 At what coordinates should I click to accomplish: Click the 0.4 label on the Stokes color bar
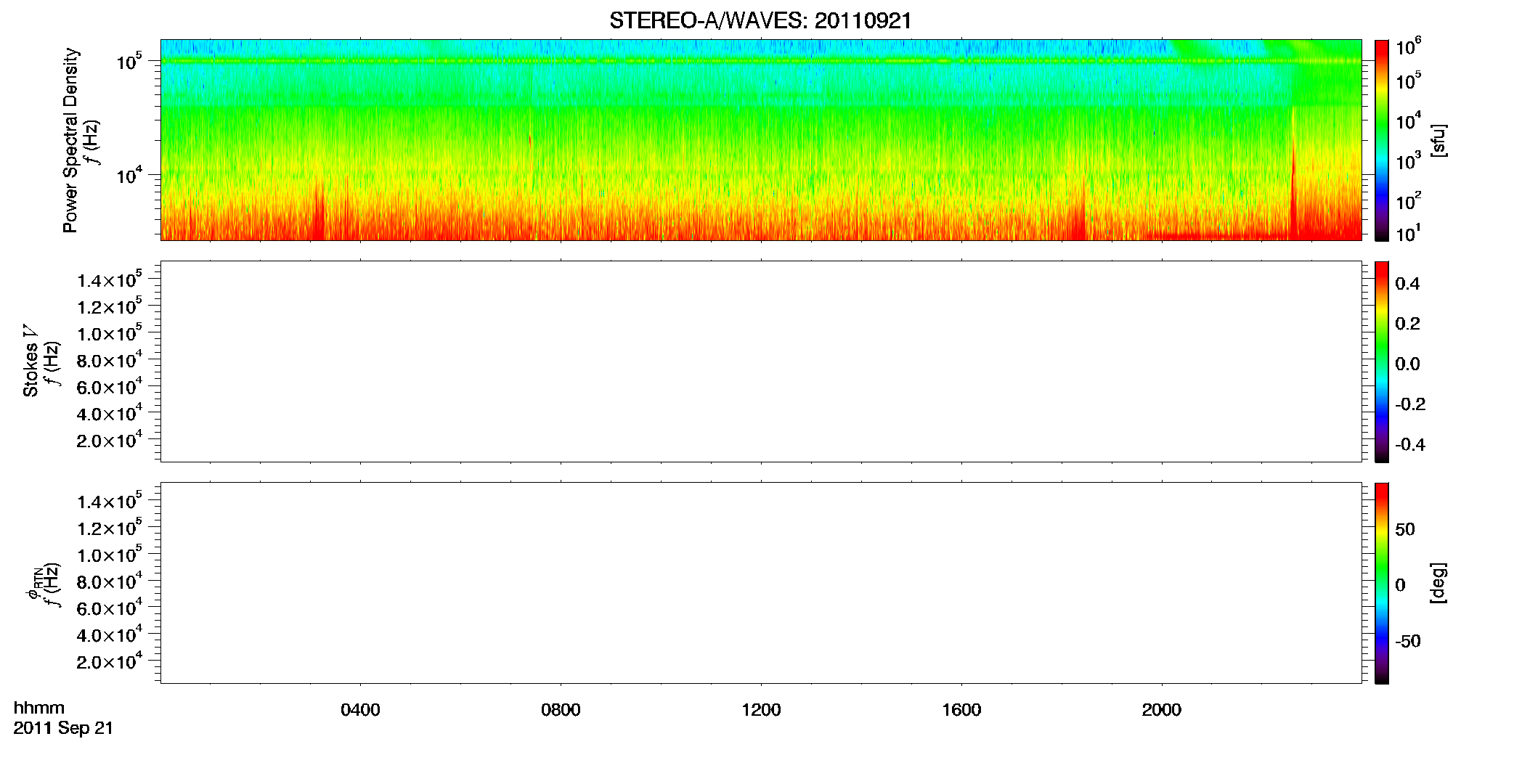(1407, 284)
